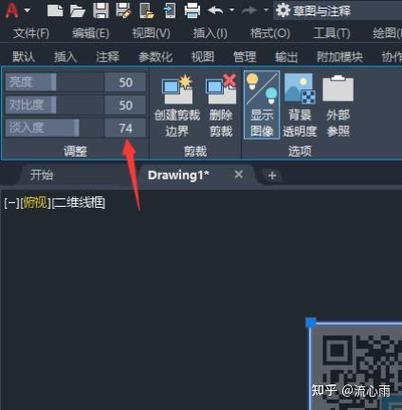402x410 pixels.
Task: Click the Save As icon
Action: pyautogui.click(x=124, y=10)
